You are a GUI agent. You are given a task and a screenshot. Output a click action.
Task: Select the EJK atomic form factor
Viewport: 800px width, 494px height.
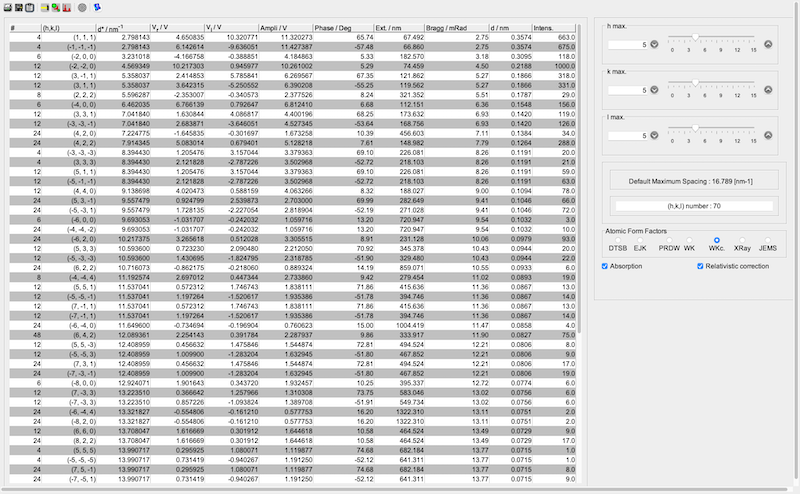[x=640, y=240]
